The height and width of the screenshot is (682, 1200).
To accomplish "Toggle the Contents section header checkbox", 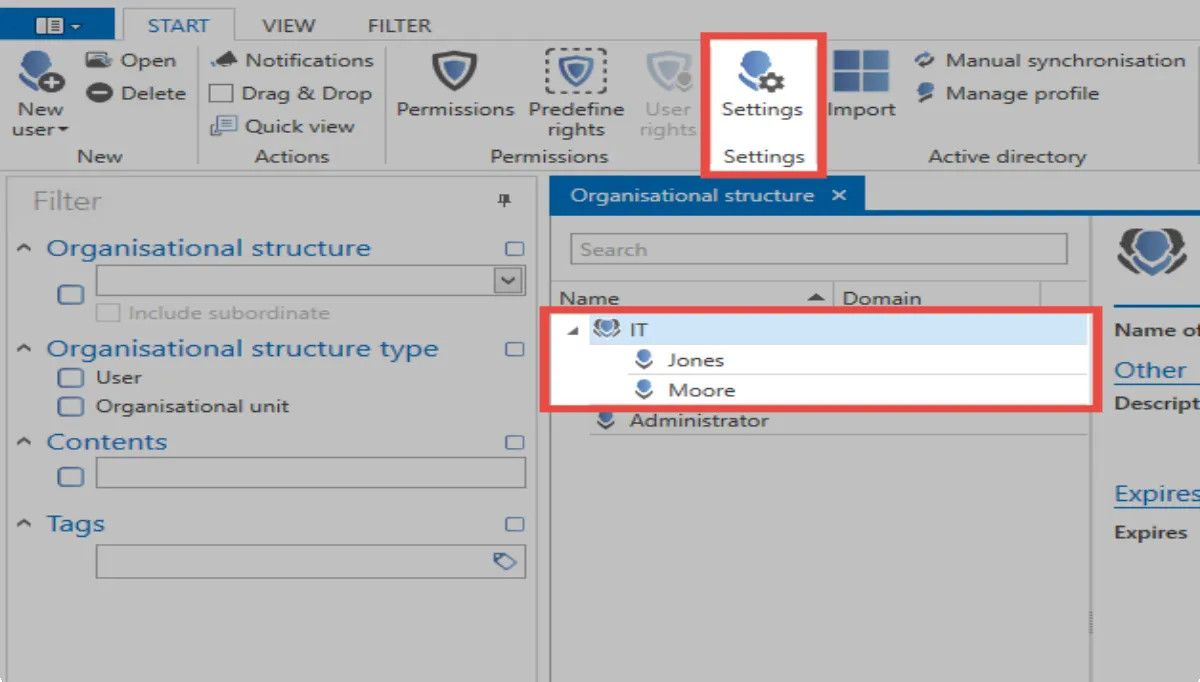I will pos(514,443).
